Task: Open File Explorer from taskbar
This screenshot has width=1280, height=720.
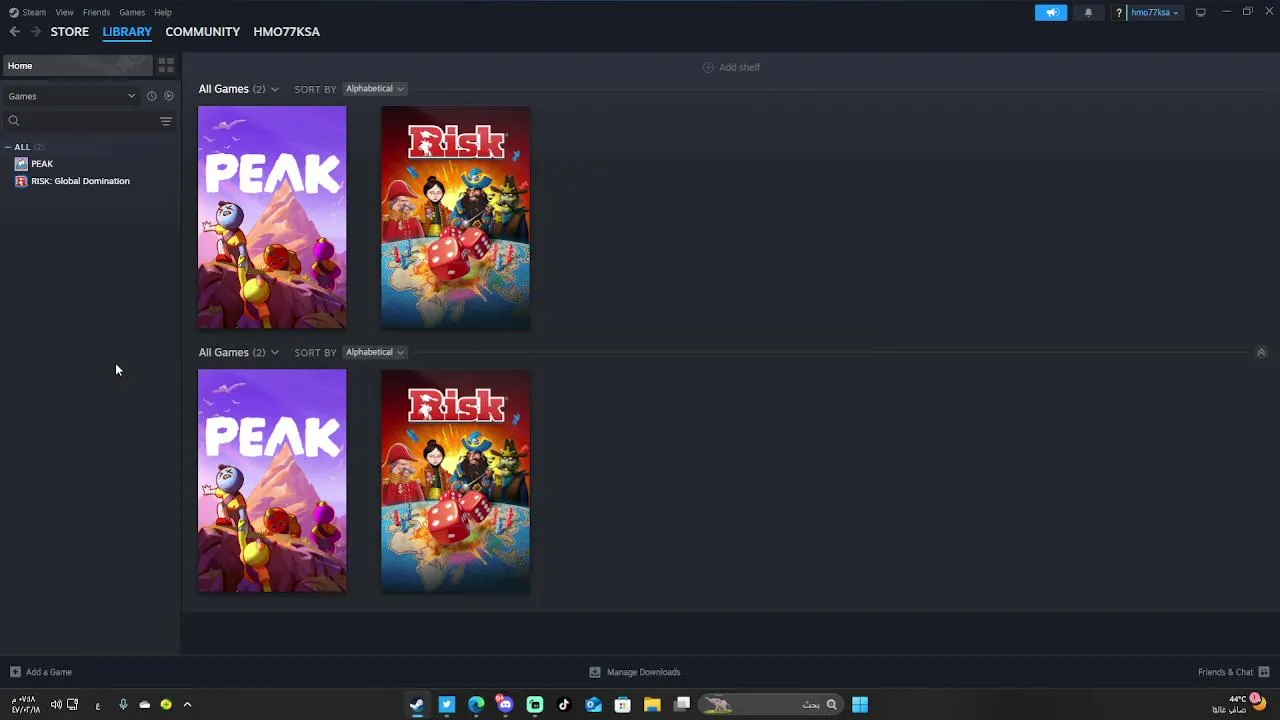Action: pos(652,705)
